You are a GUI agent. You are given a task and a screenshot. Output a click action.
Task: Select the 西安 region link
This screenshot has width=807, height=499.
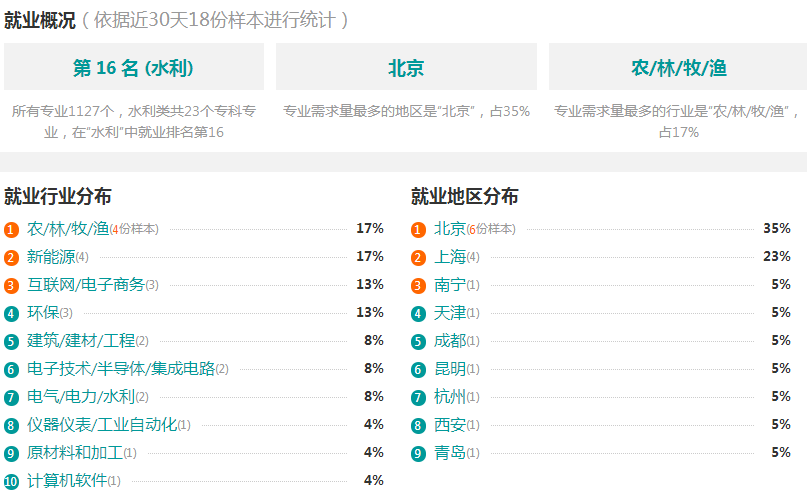[x=450, y=424]
